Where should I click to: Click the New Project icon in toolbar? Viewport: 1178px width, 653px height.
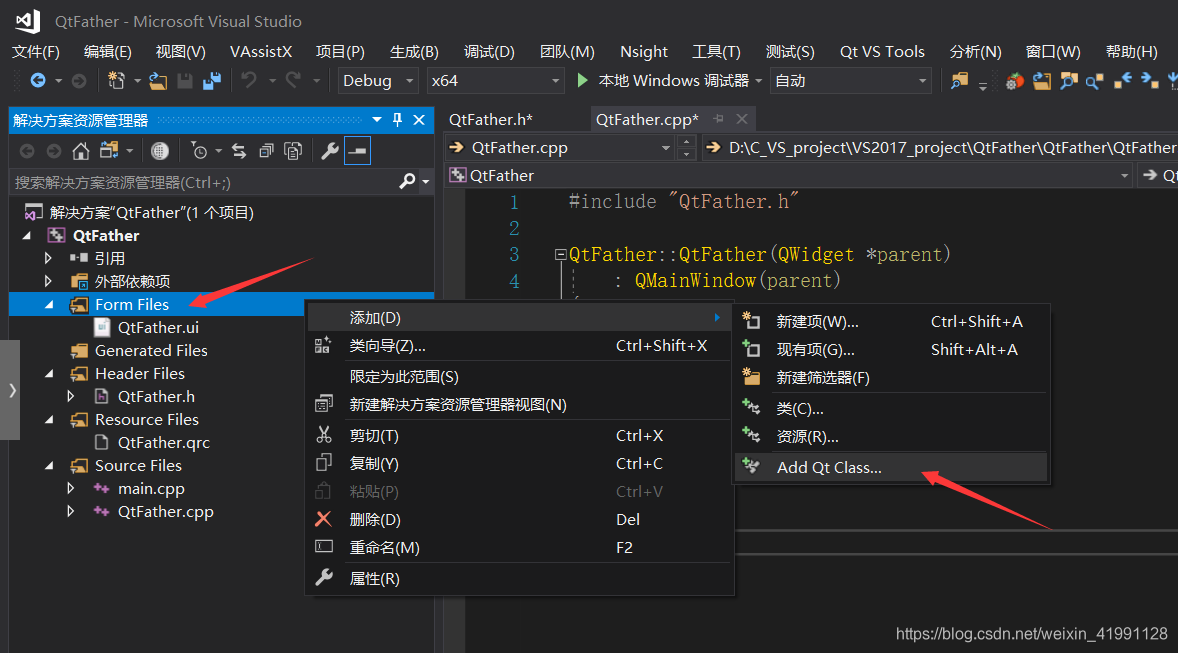116,80
